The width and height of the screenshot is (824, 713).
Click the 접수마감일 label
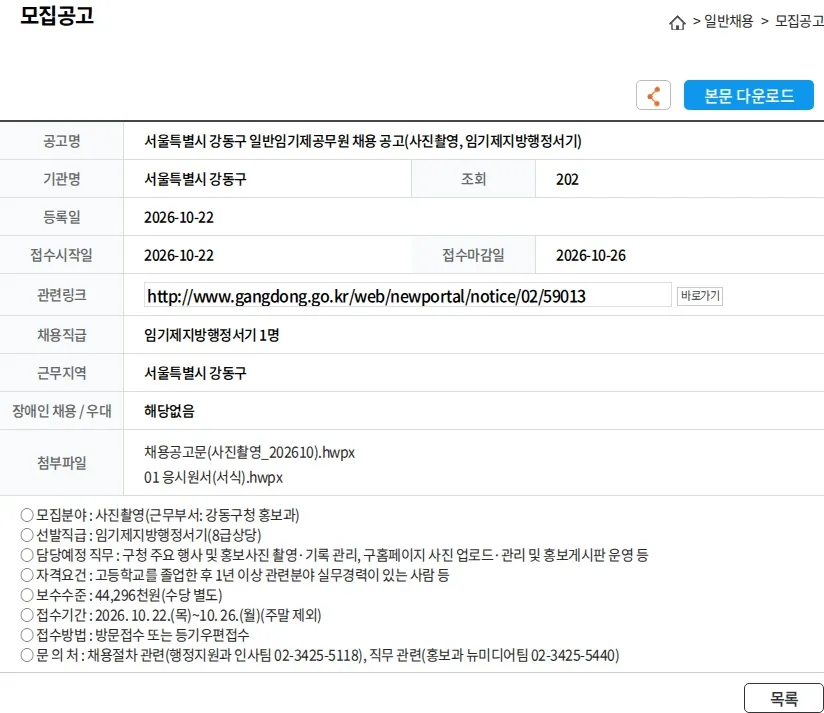click(x=473, y=255)
